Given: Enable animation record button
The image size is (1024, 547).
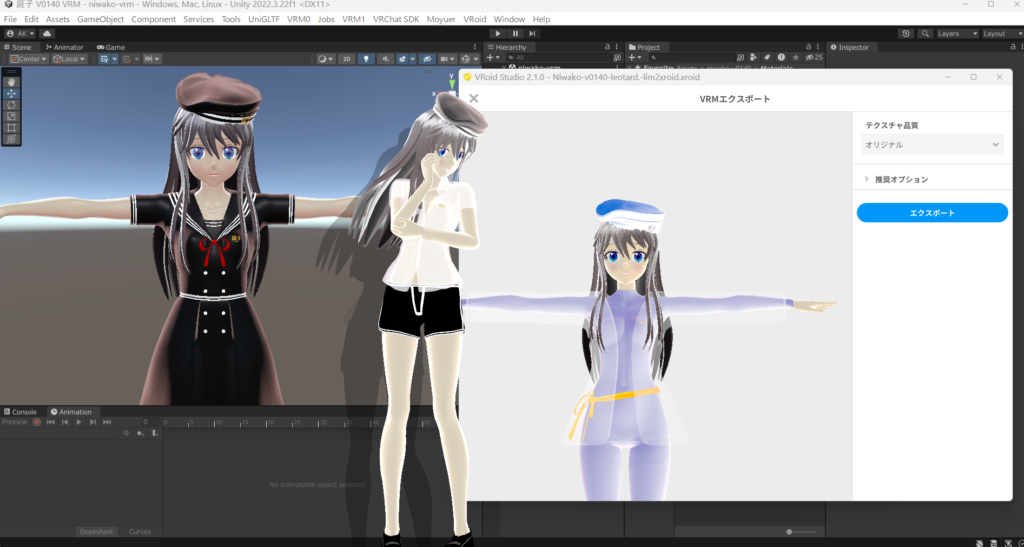Looking at the screenshot, I should tap(37, 422).
